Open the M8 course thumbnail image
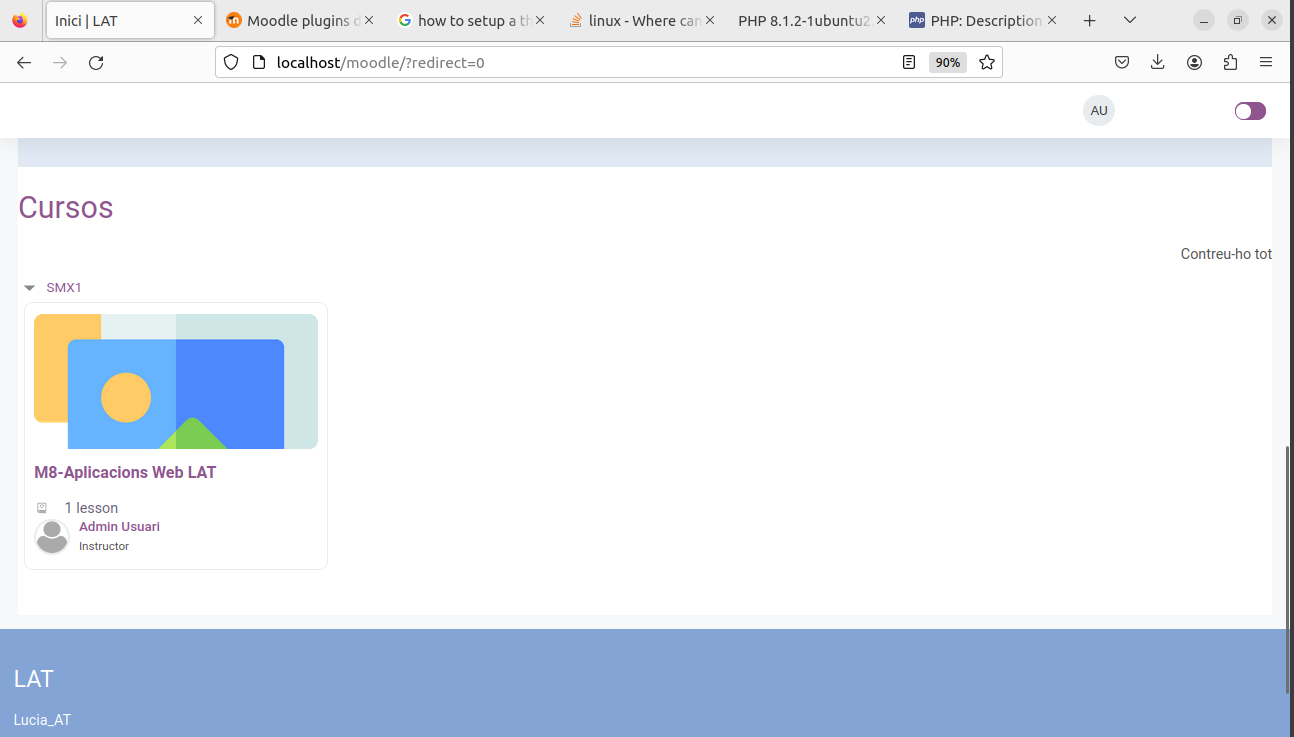This screenshot has height=737, width=1294. (175, 380)
